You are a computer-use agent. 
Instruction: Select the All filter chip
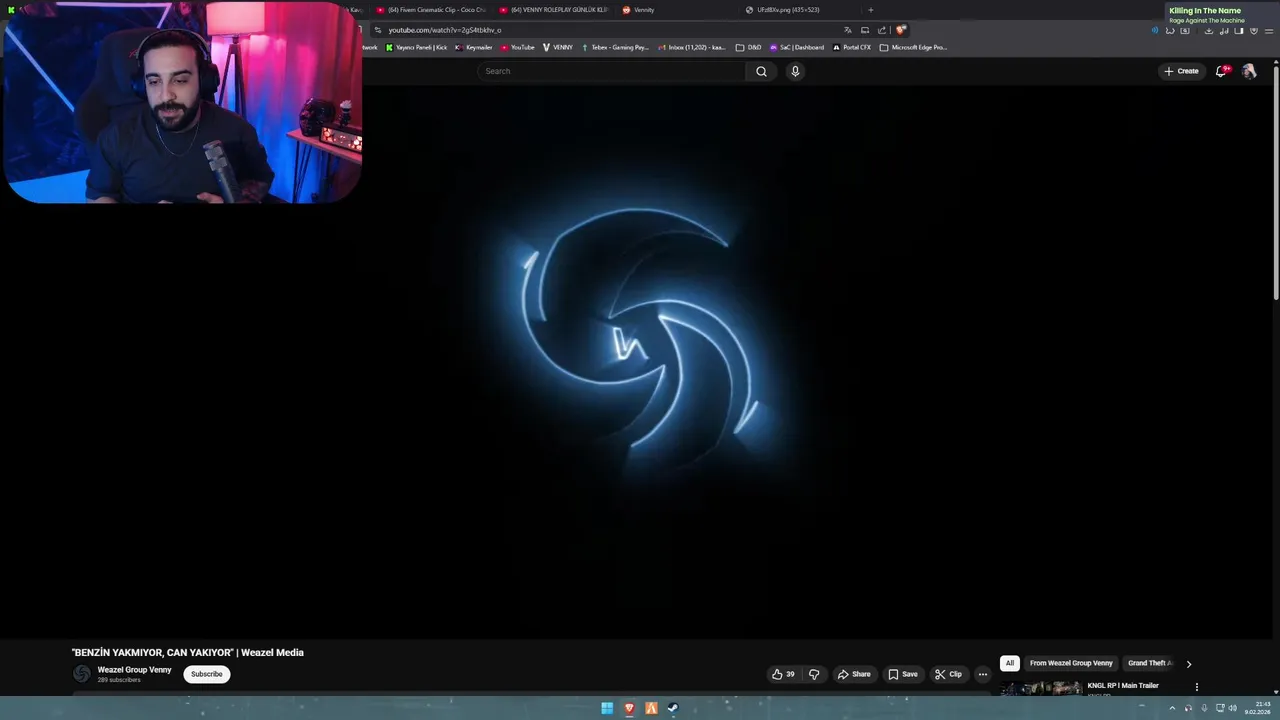(1010, 663)
